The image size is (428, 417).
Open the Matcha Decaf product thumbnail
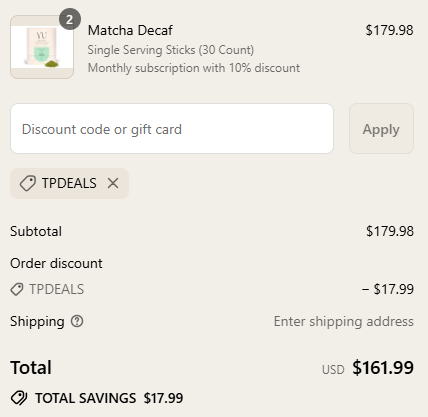coord(42,47)
